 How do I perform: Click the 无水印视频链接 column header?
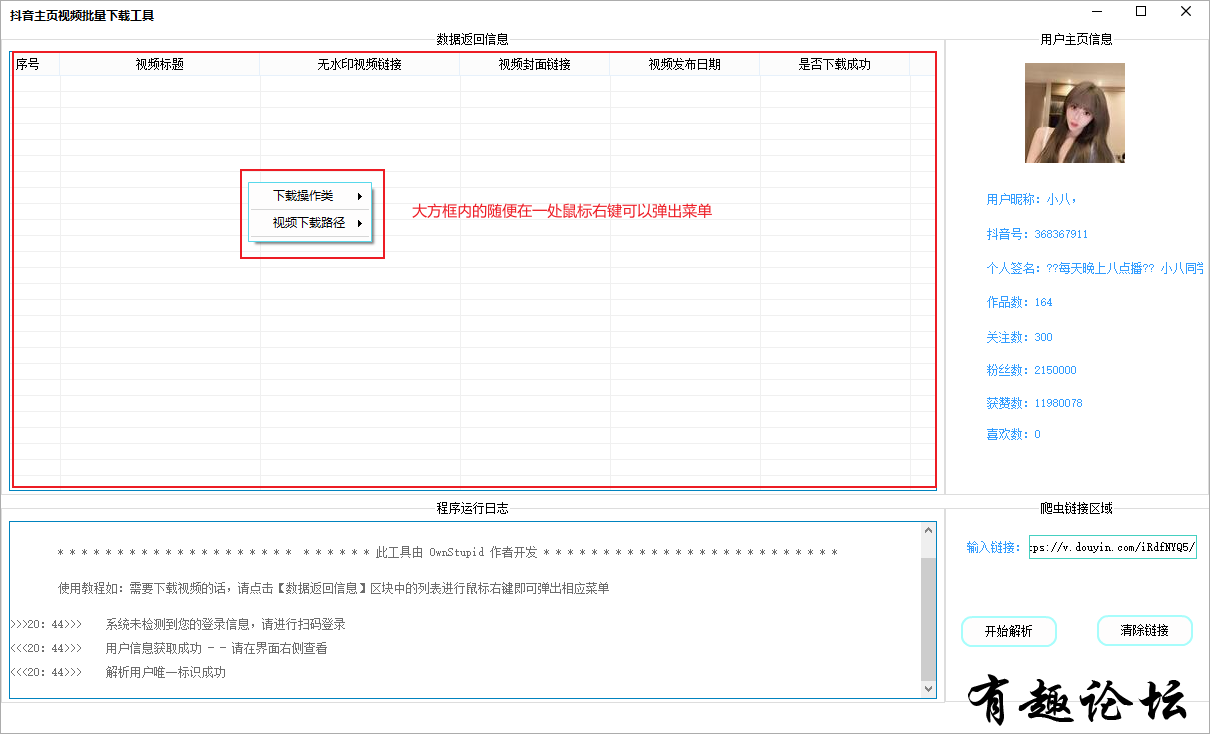point(360,64)
